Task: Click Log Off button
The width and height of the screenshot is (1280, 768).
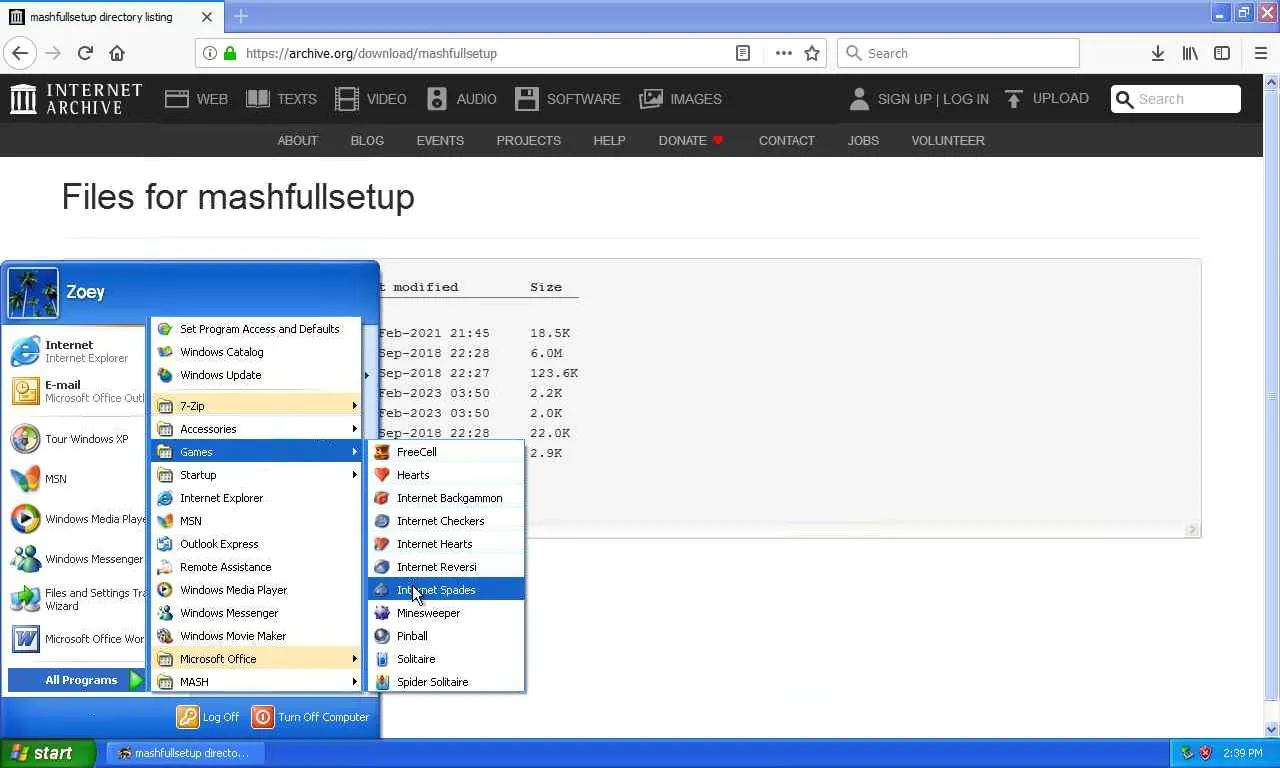Action: pos(209,717)
